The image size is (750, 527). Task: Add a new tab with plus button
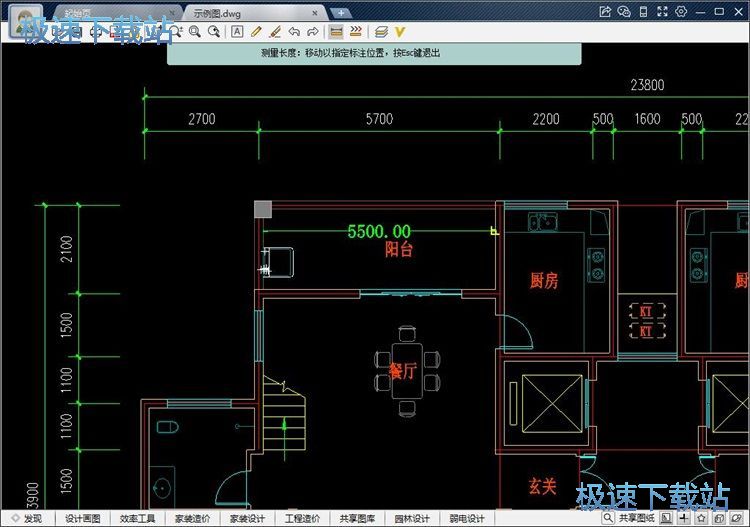(341, 13)
